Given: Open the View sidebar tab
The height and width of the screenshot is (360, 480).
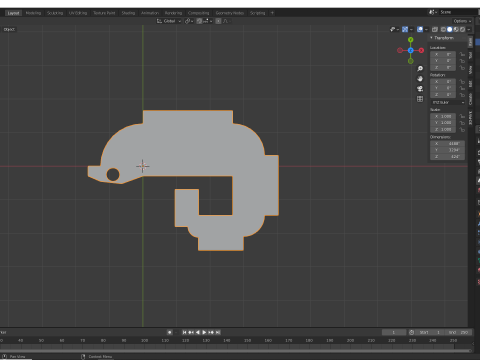Looking at the screenshot, I should 470,70.
